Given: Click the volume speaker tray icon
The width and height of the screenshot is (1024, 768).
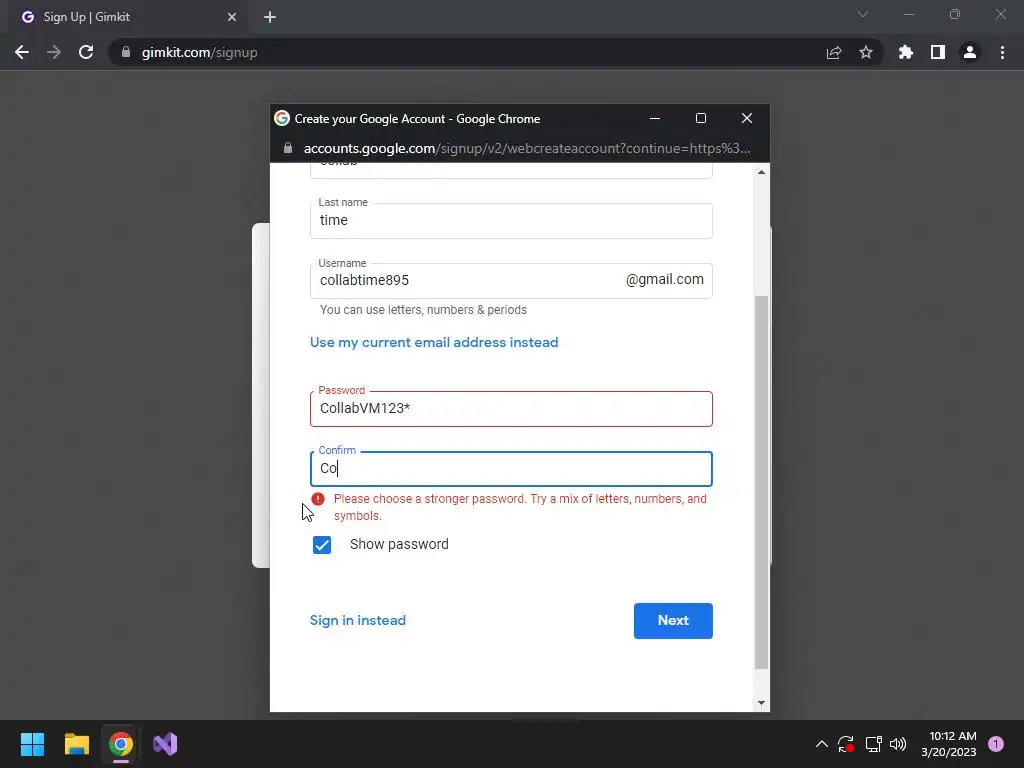Looking at the screenshot, I should [899, 744].
